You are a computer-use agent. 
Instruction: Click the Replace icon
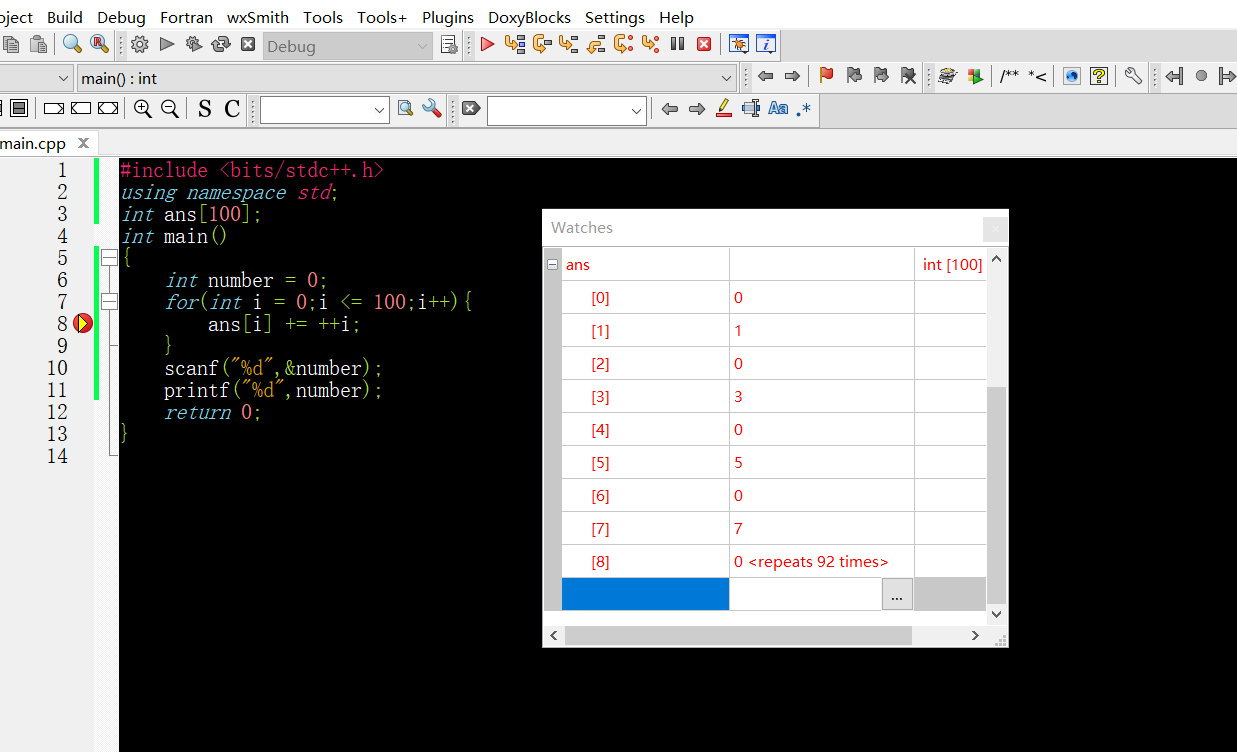[x=99, y=44]
